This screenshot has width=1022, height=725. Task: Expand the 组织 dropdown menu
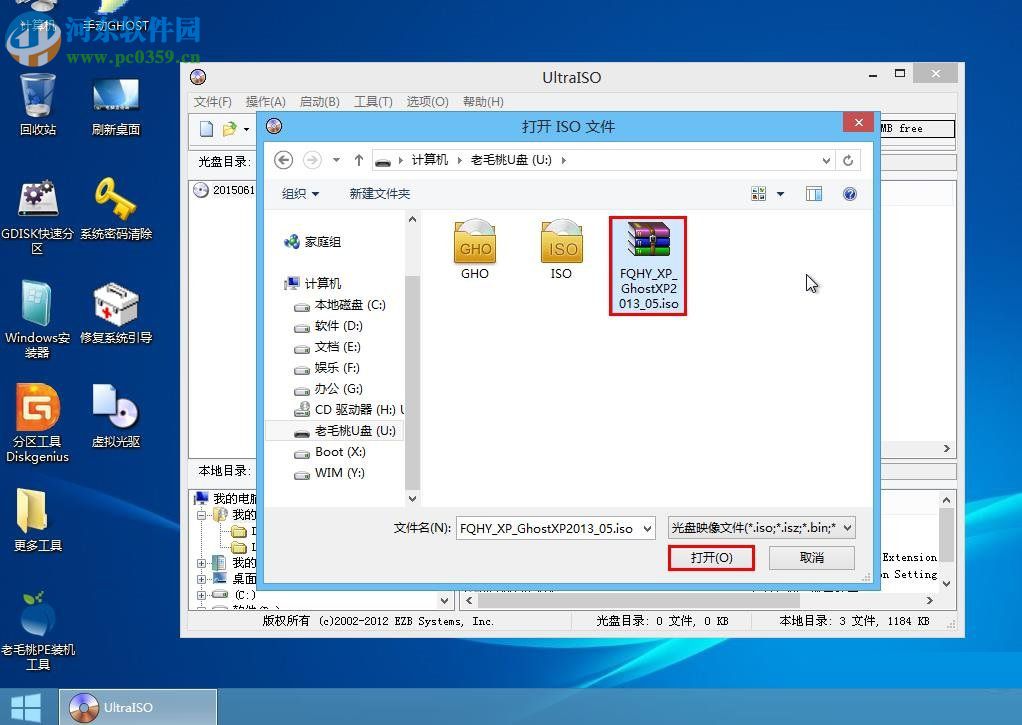[x=299, y=193]
